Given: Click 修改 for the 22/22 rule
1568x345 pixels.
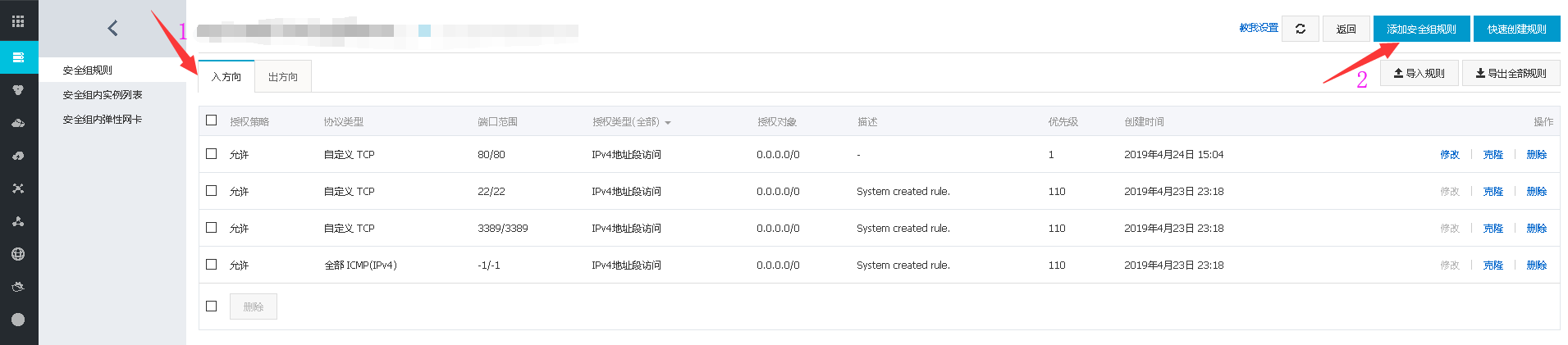Looking at the screenshot, I should pyautogui.click(x=1450, y=192).
